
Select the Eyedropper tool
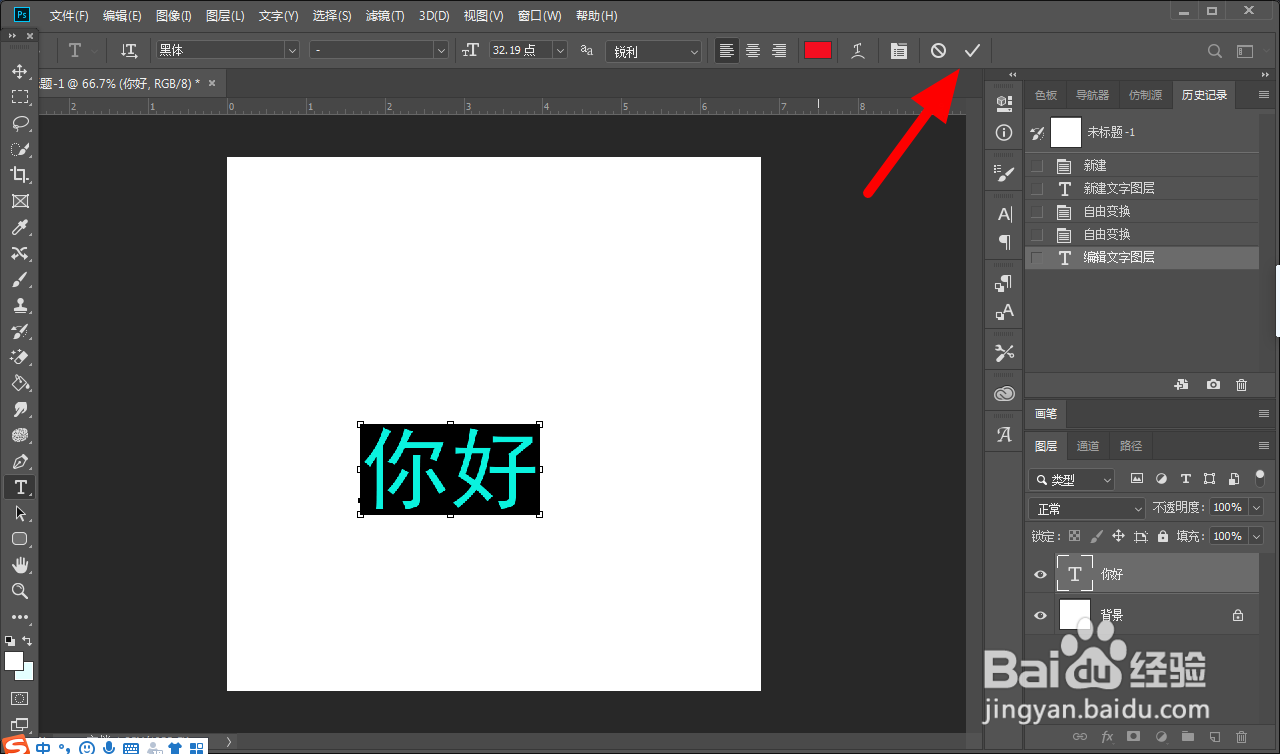click(x=19, y=227)
